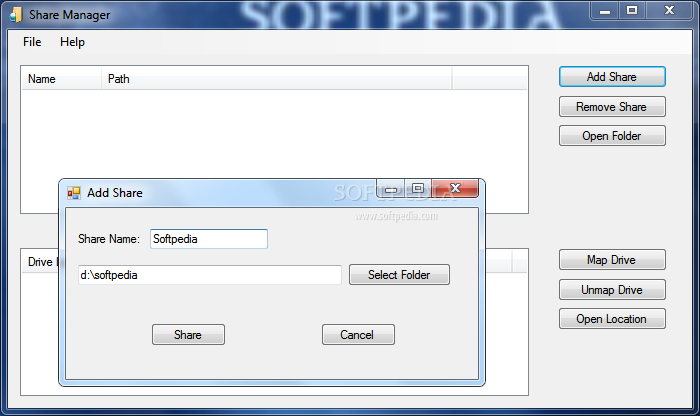Click the Add Share button
Image resolution: width=700 pixels, height=416 pixels.
coord(612,77)
